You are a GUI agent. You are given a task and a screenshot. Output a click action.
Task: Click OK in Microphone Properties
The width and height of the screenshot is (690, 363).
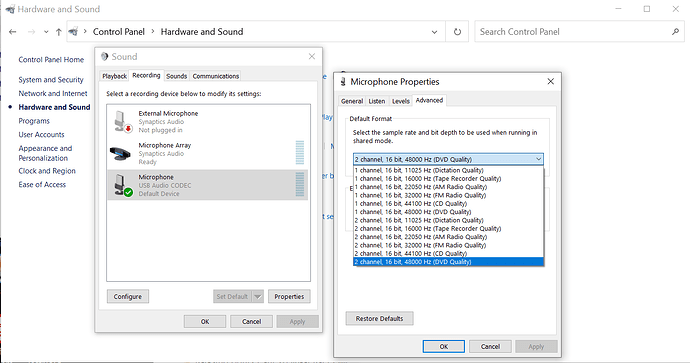pyautogui.click(x=444, y=347)
